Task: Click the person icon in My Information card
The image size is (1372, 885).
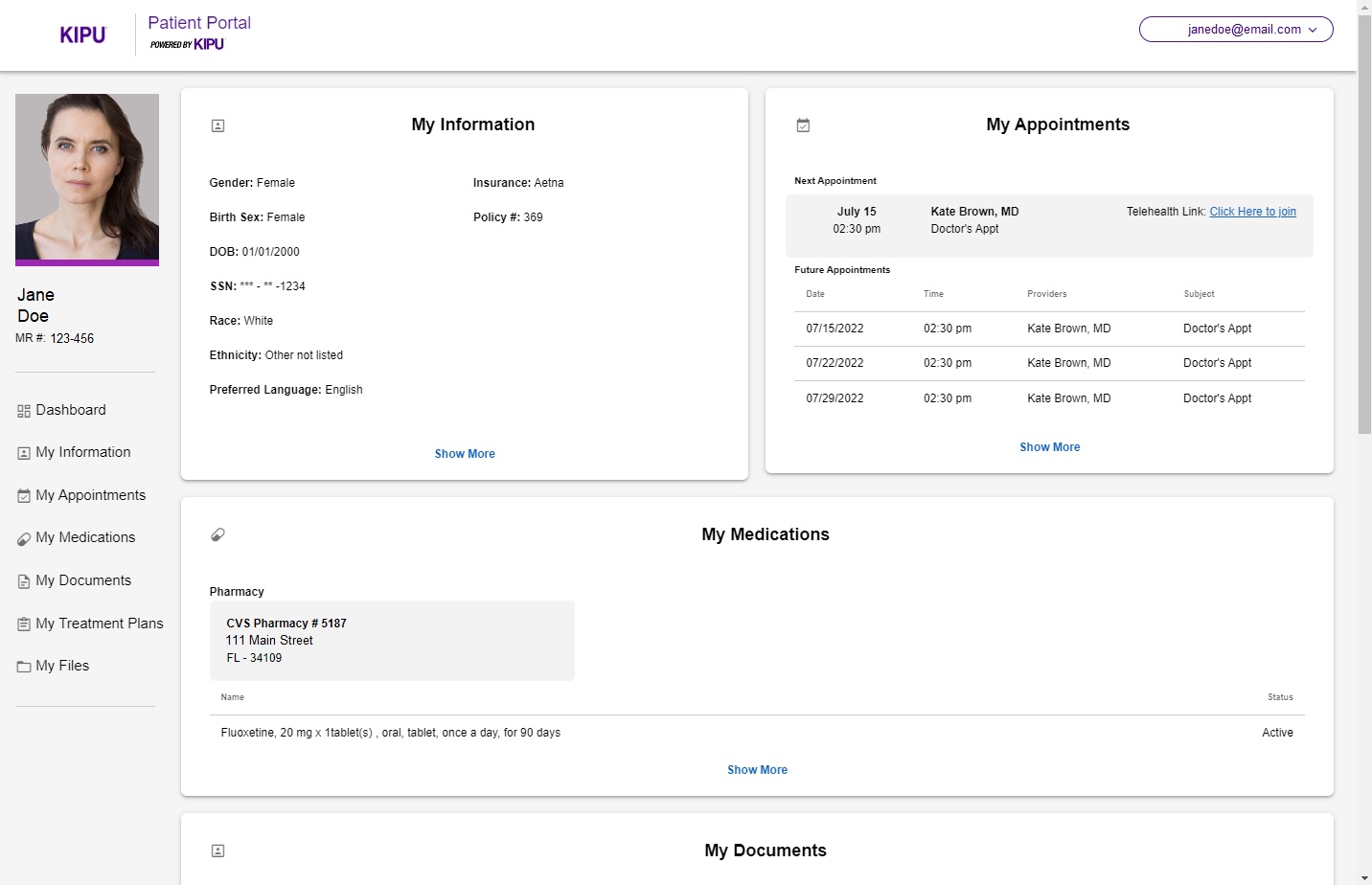Action: (217, 125)
